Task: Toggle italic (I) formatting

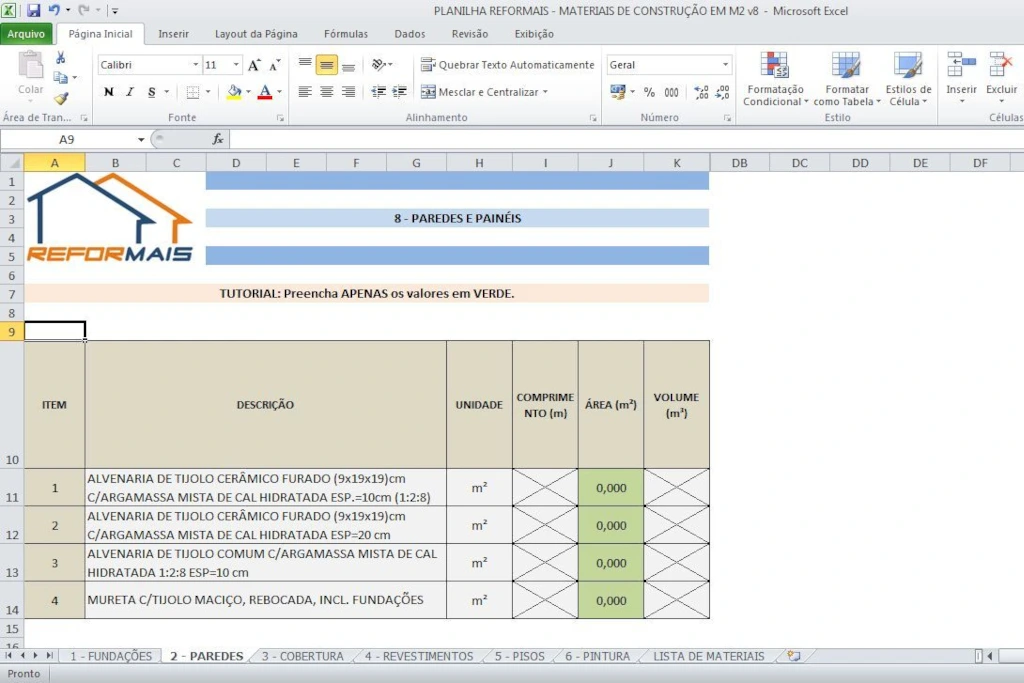Action: pyautogui.click(x=130, y=92)
